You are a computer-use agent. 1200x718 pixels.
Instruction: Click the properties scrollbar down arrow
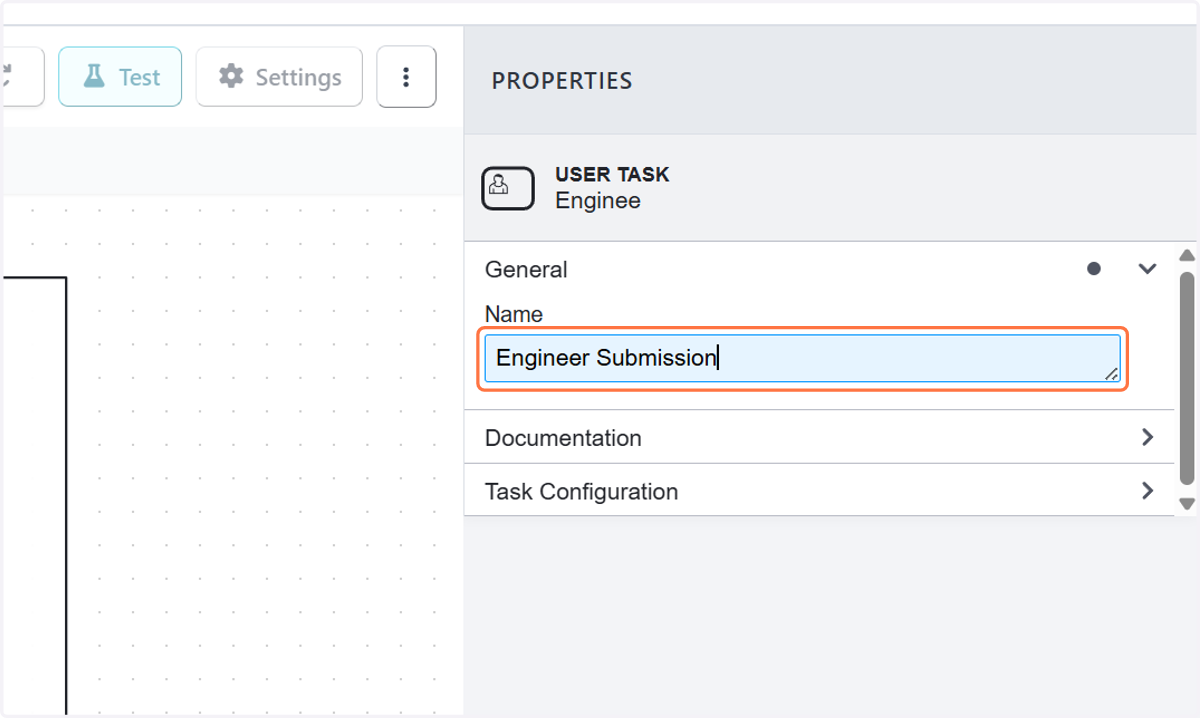click(x=1187, y=504)
